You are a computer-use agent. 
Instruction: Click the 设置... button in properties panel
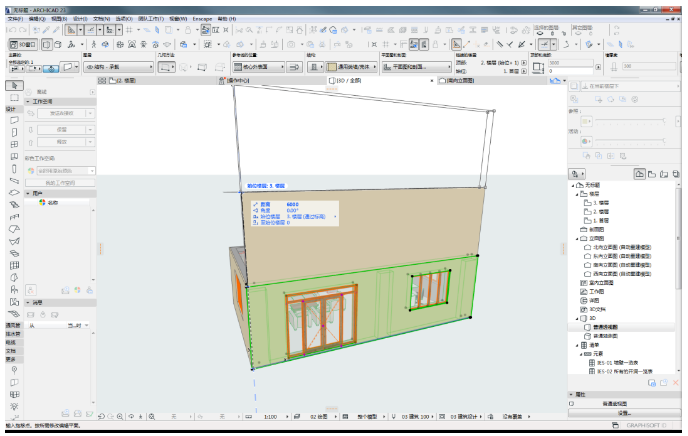click(x=624, y=412)
